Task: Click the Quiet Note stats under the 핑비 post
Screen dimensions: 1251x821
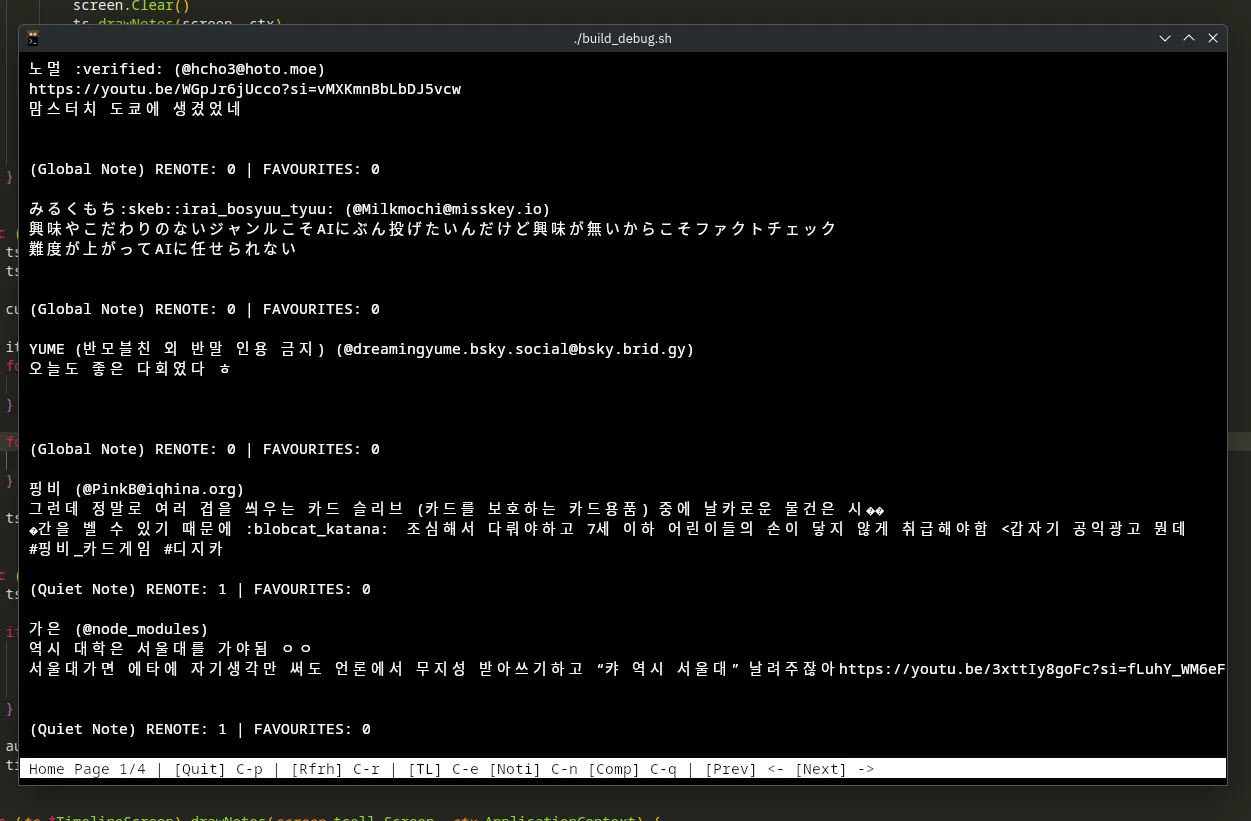Action: click(x=200, y=589)
